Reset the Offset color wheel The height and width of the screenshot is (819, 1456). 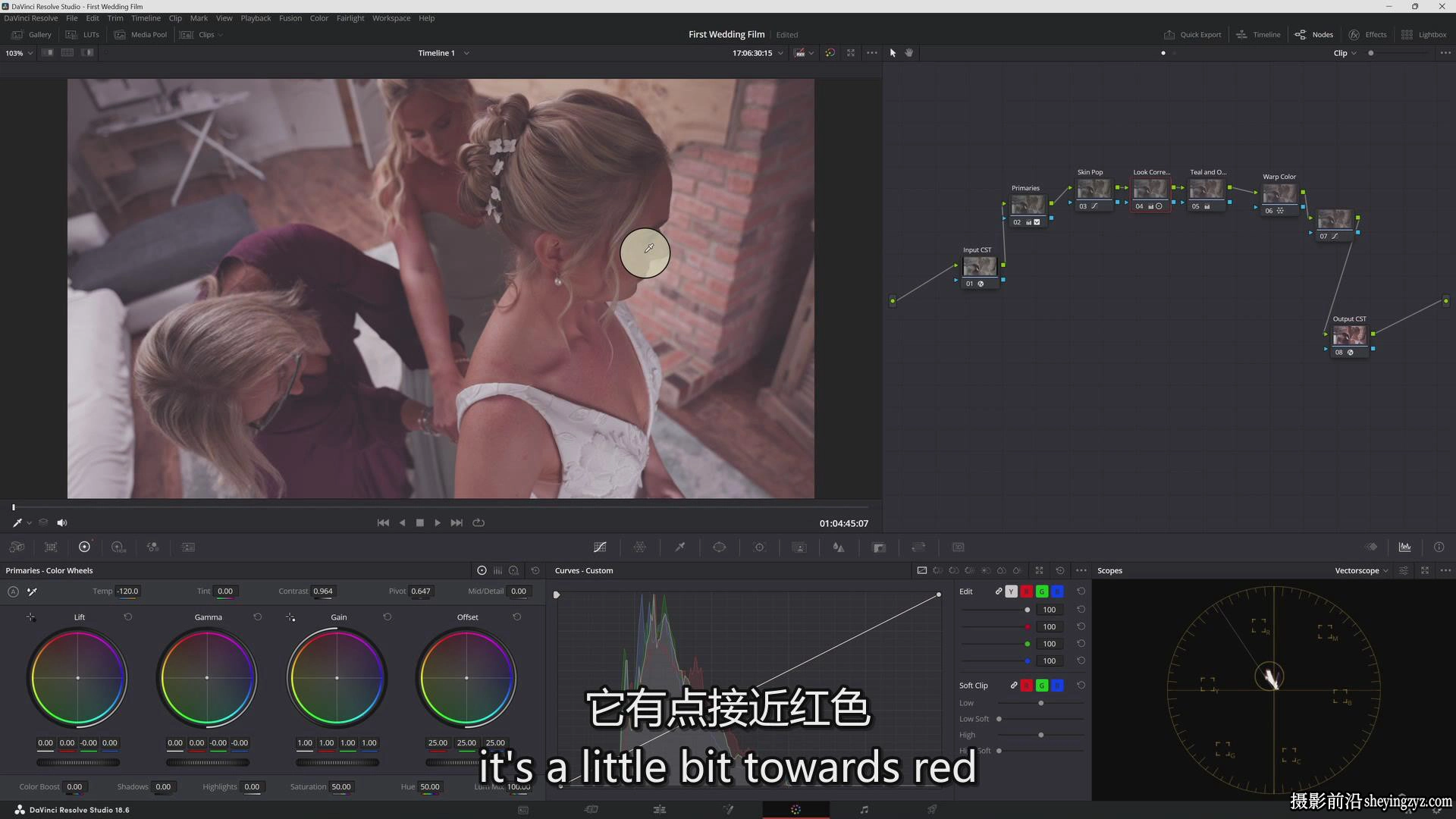click(517, 617)
